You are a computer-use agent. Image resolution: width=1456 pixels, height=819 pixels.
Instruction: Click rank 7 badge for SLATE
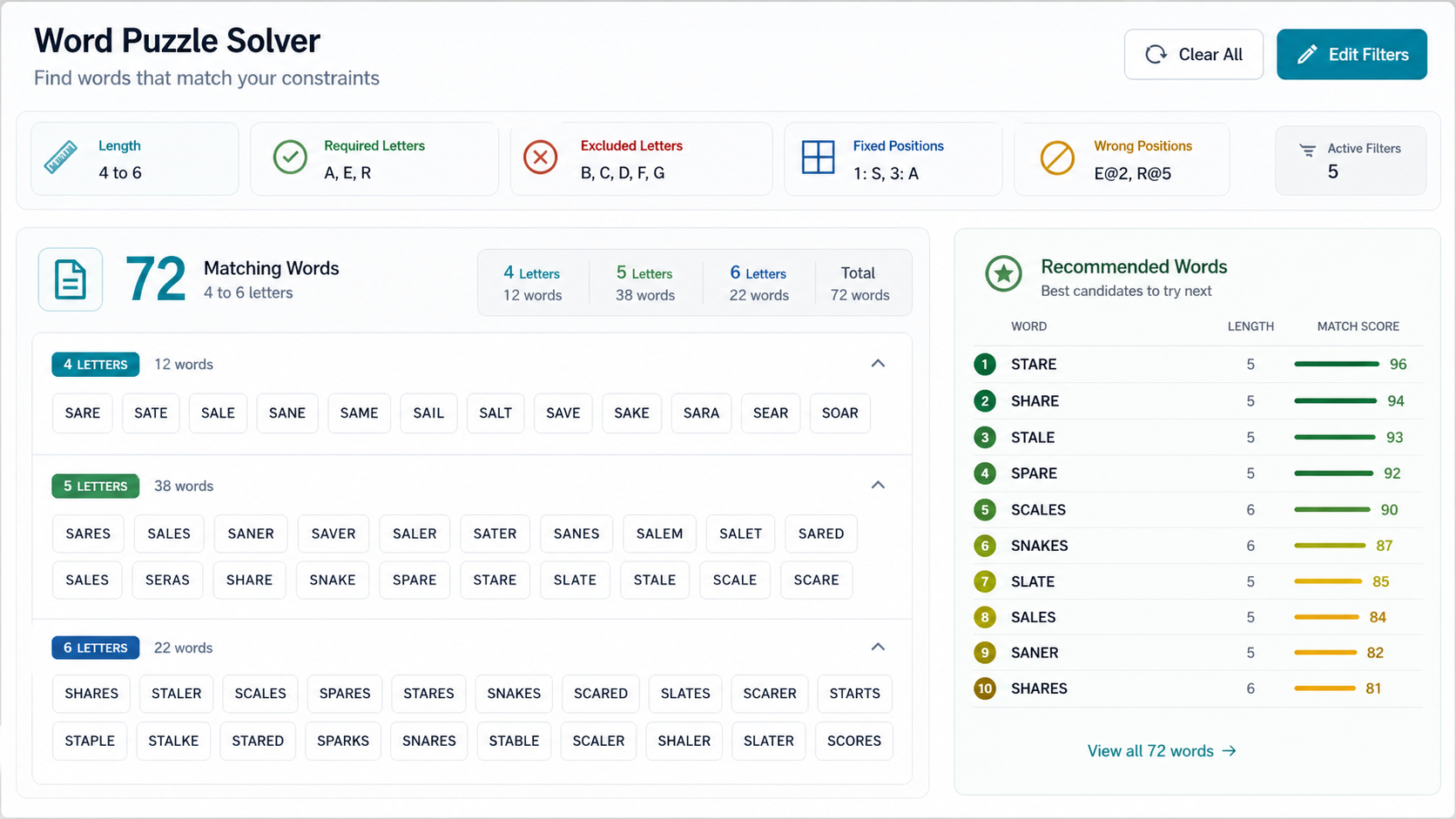[x=985, y=581]
